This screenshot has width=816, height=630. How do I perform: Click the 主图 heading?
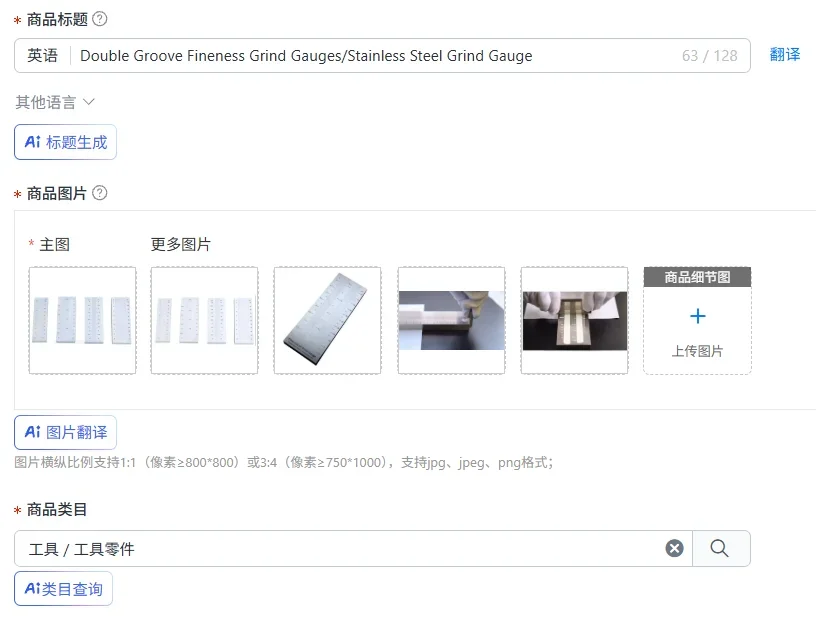click(x=55, y=245)
